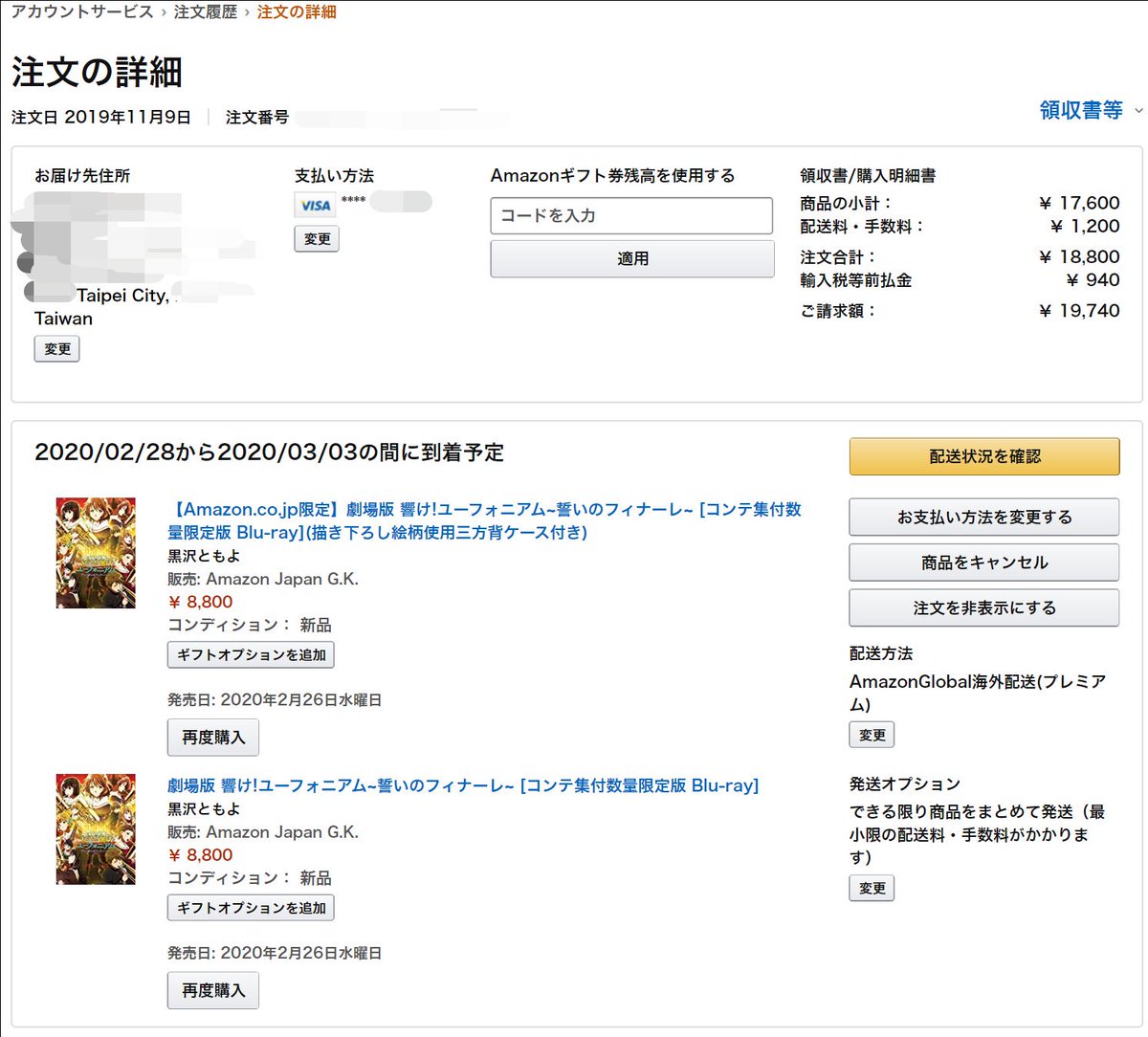Viewport: 1148px width, 1037px height.
Task: Expand the 領収書等 dropdown
Action: pyautogui.click(x=1091, y=110)
